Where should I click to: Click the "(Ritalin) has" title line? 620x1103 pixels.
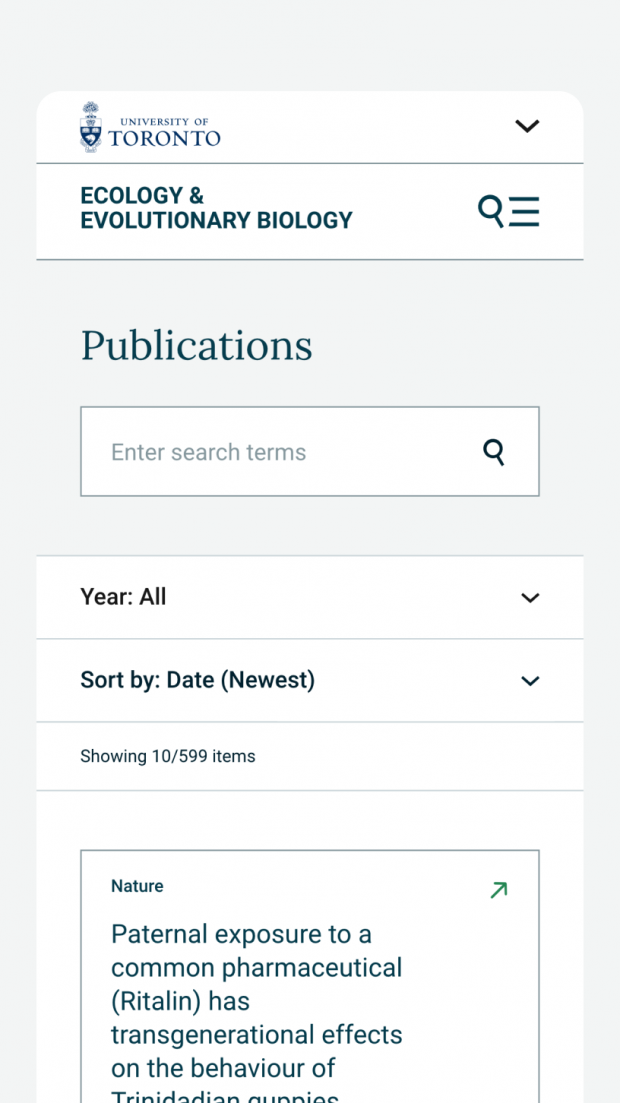(180, 1001)
